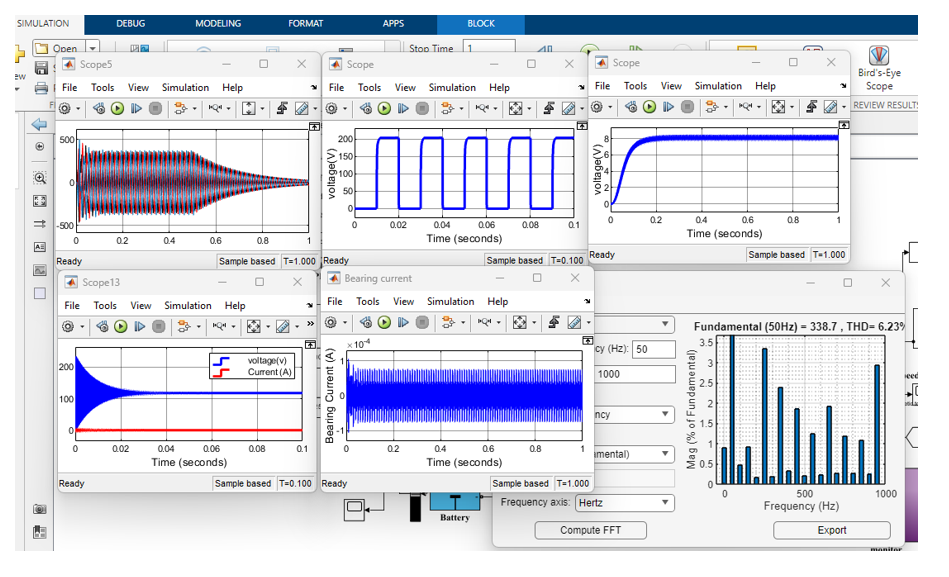Viewport: 949px width, 577px height.
Task: Expand hidden toolbar items in Scope13
Action: tap(310, 325)
